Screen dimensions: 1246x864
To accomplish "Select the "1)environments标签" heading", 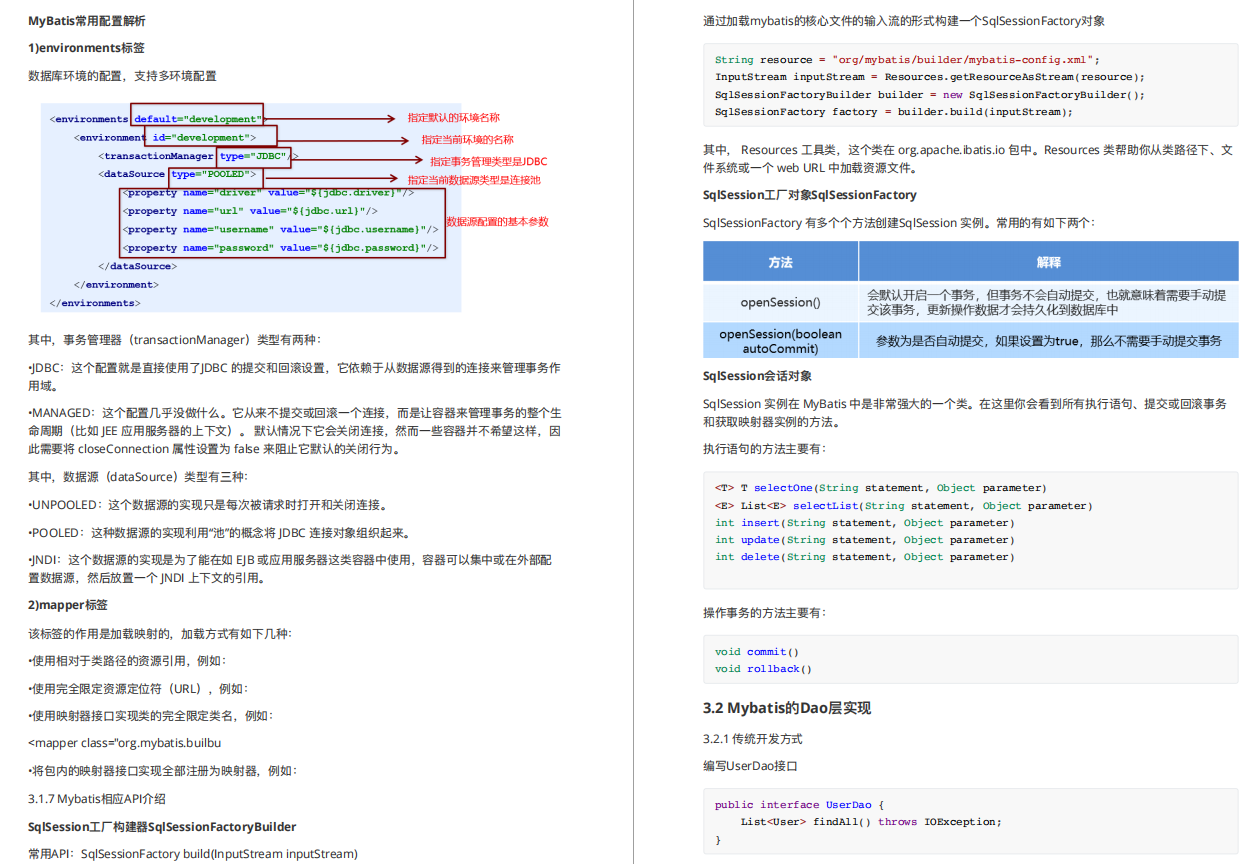I will tap(86, 48).
